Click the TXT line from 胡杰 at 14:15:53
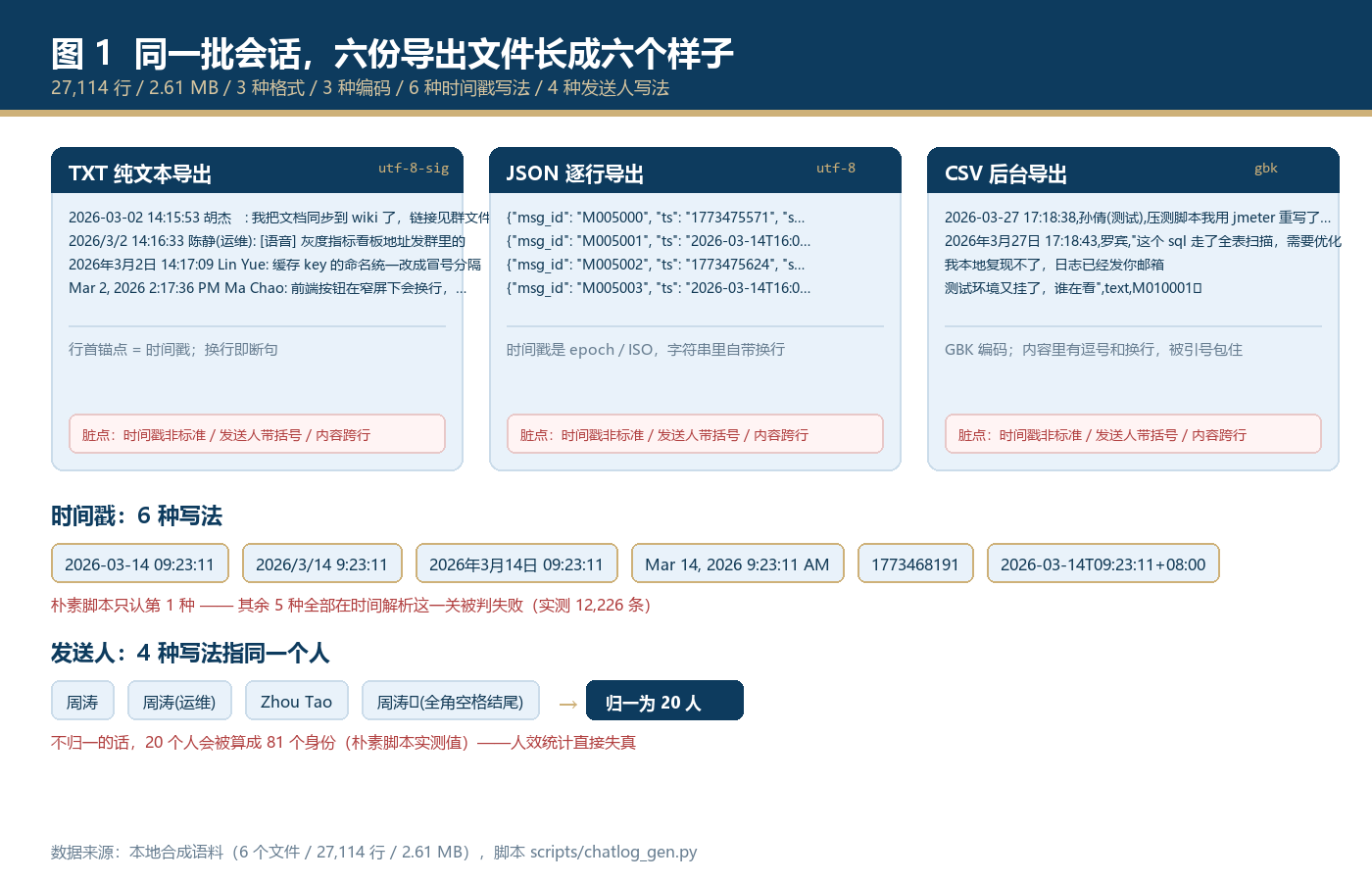 point(279,218)
